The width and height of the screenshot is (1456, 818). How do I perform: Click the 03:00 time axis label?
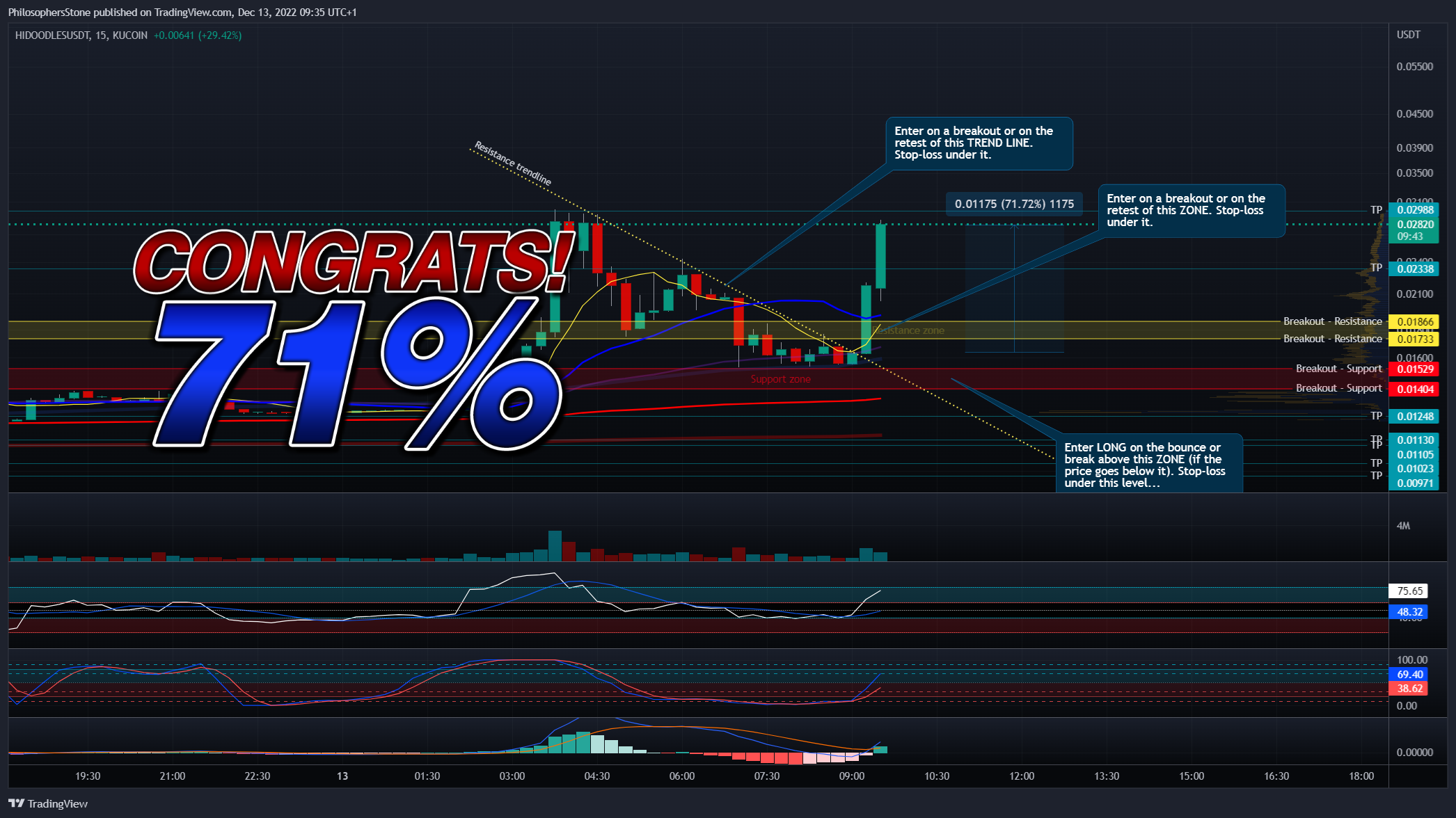pos(512,776)
